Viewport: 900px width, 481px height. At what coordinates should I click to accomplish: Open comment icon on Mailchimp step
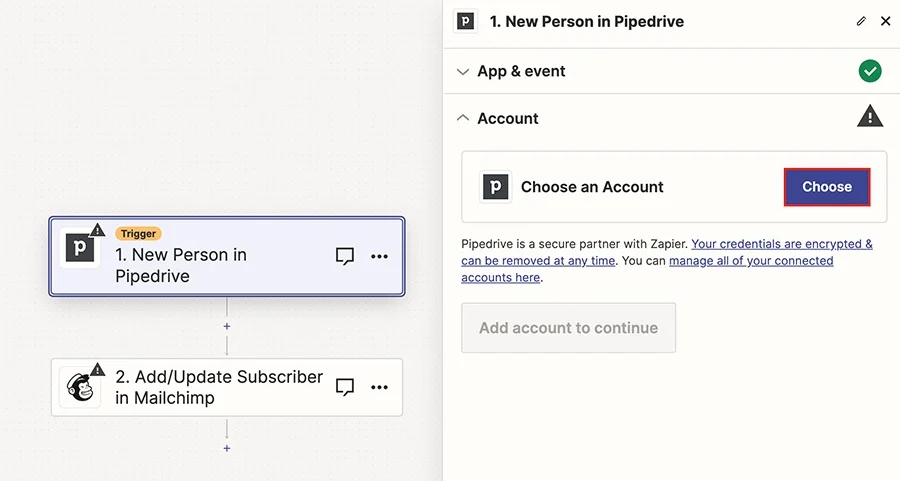[x=344, y=387]
